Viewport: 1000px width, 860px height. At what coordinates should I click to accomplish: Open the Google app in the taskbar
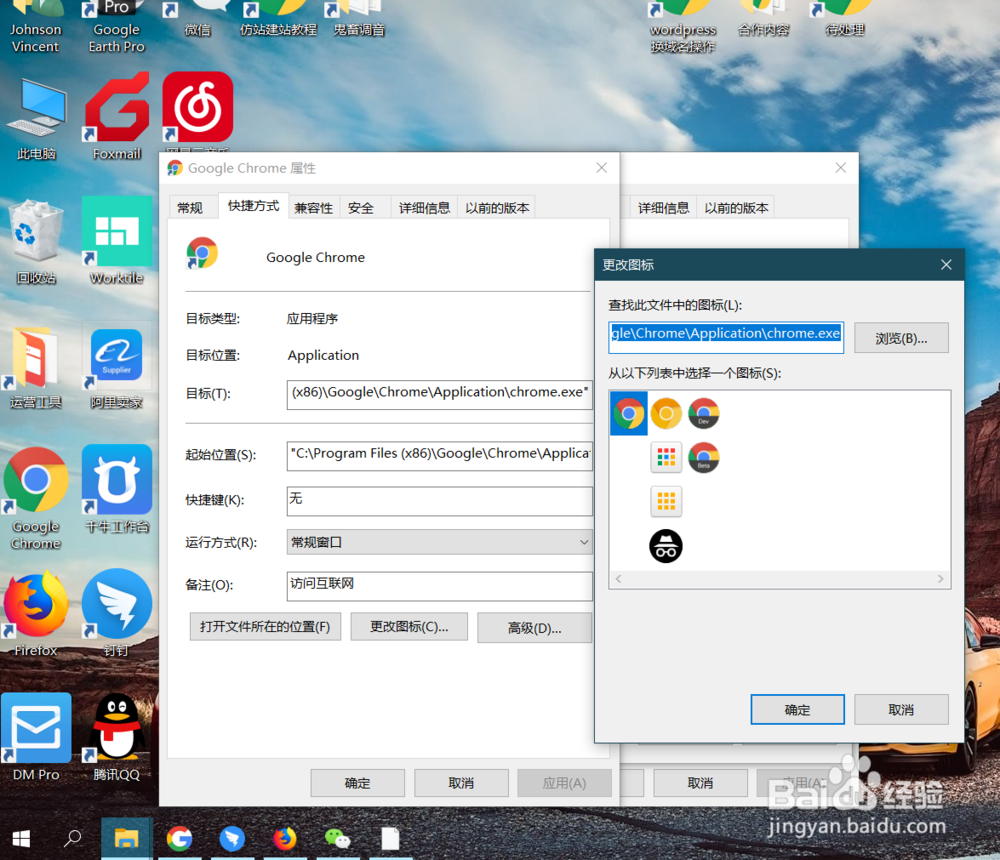(179, 838)
